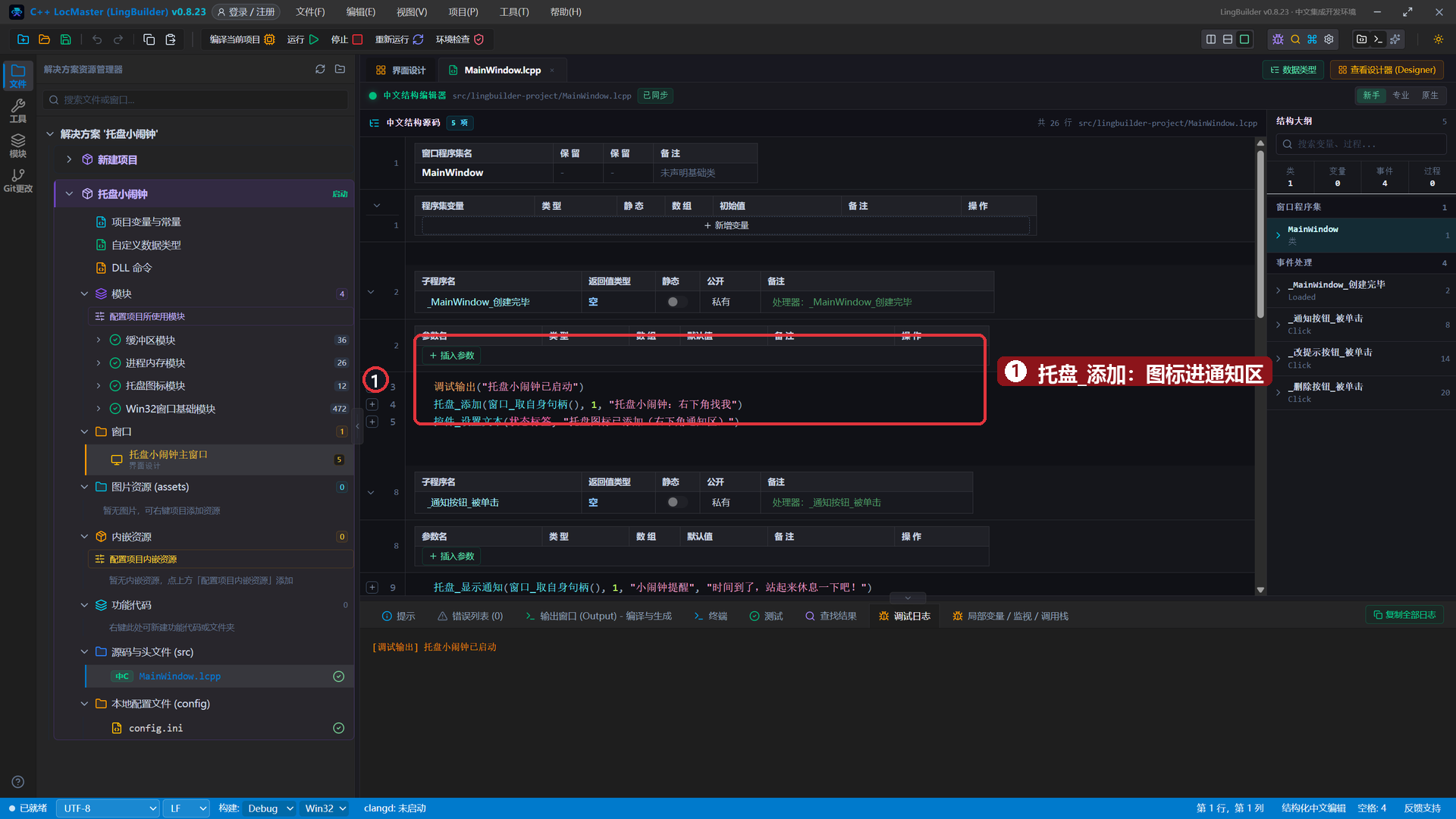Image resolution: width=1456 pixels, height=819 pixels.
Task: Click 编译当前项目 button
Action: 242,39
